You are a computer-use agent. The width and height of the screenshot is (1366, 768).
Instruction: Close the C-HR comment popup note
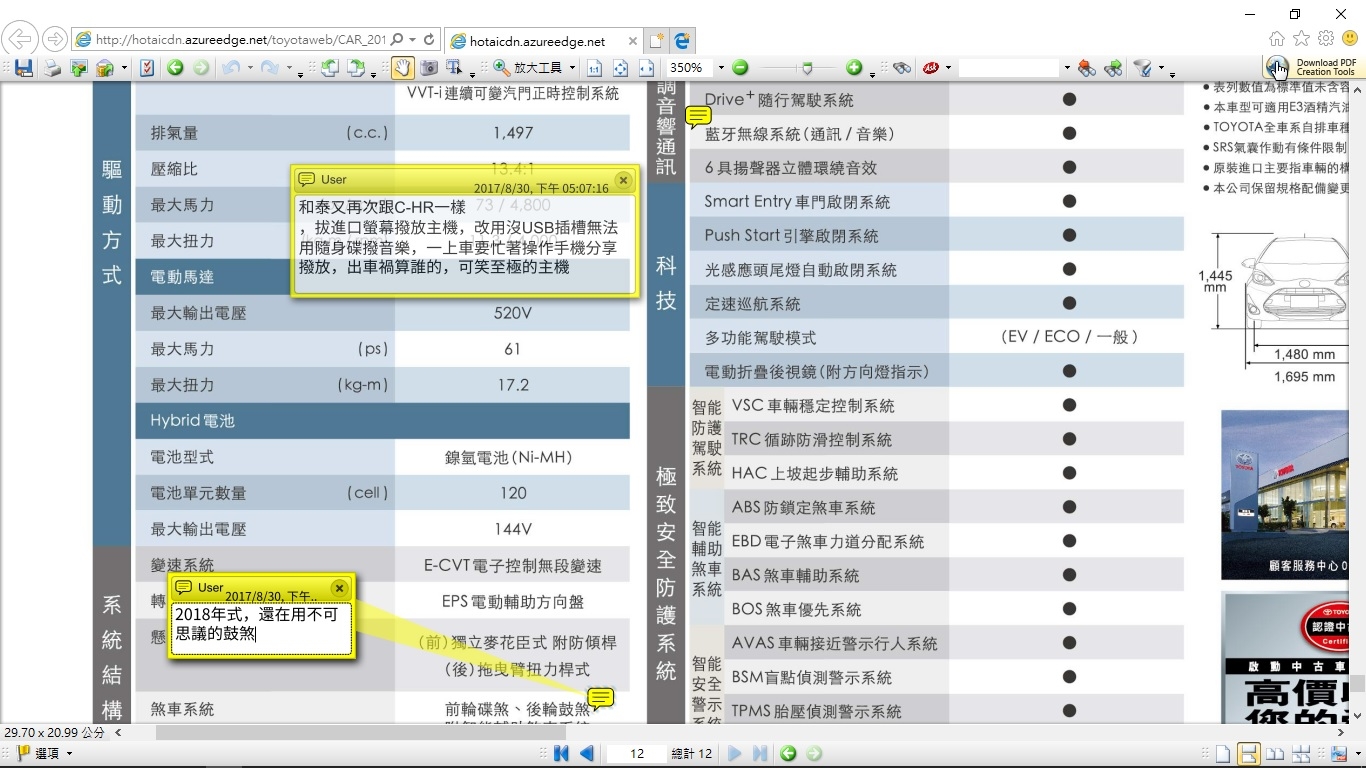click(x=623, y=180)
